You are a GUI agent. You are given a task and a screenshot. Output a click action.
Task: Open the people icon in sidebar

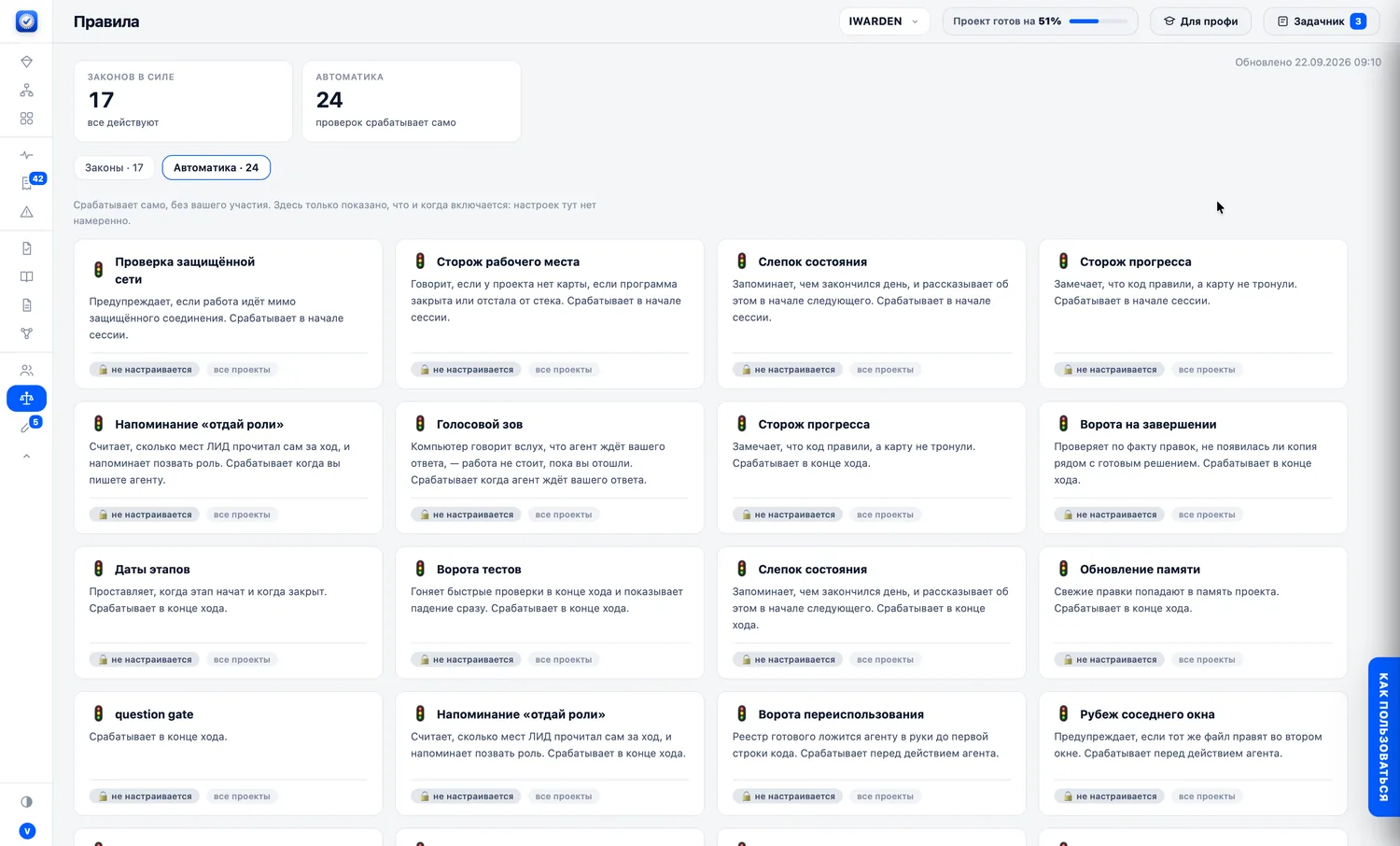pos(26,370)
